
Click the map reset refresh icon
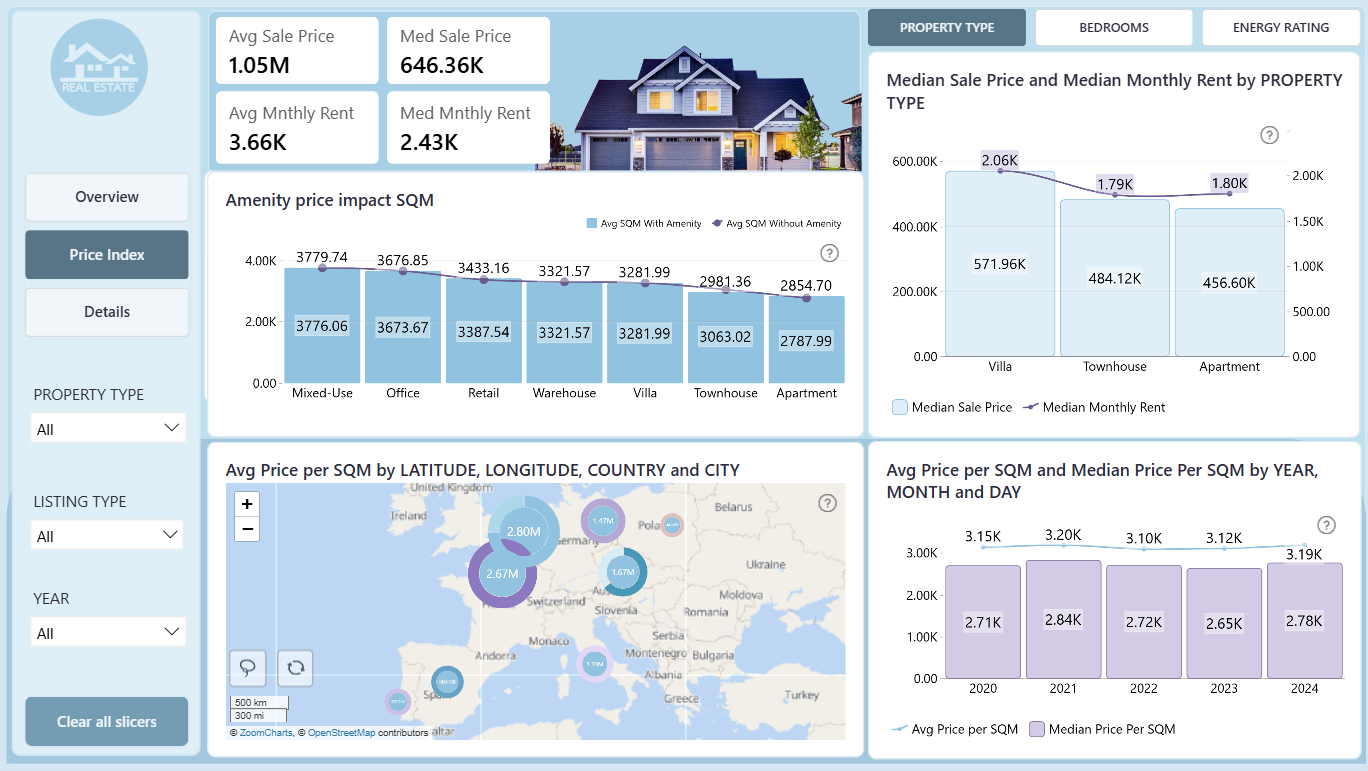point(296,668)
